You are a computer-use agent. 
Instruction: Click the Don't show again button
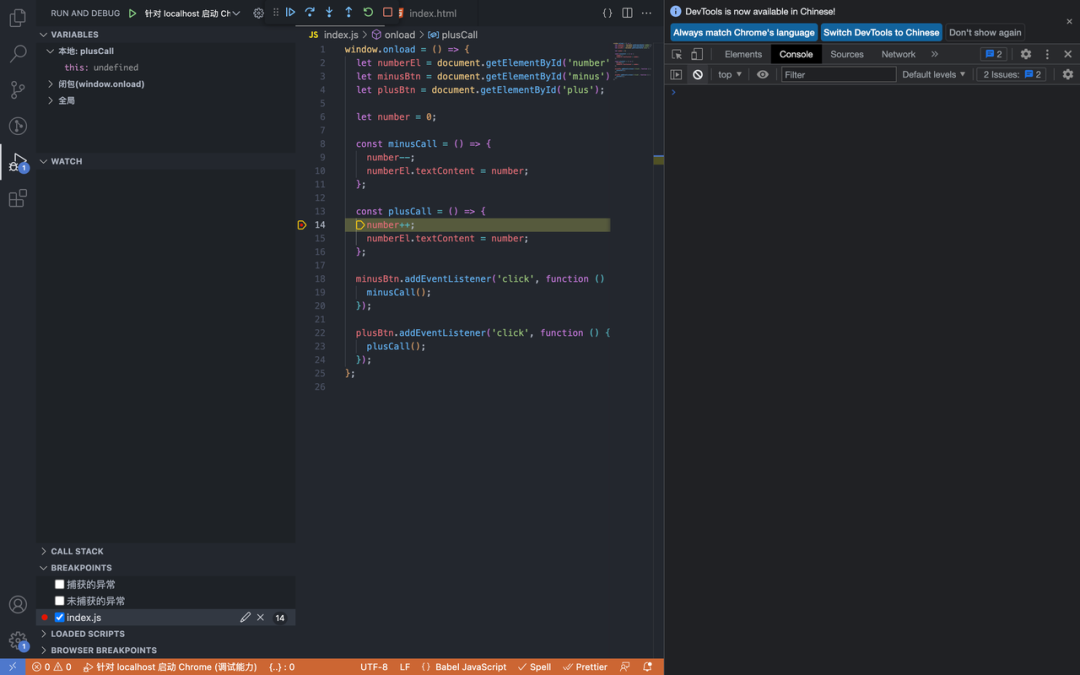(x=985, y=32)
